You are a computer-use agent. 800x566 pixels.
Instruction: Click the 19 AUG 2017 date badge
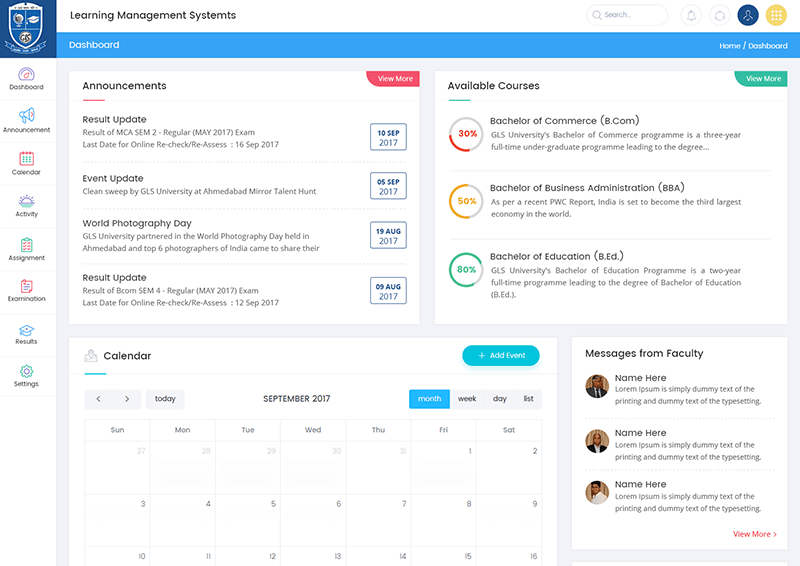tap(388, 235)
